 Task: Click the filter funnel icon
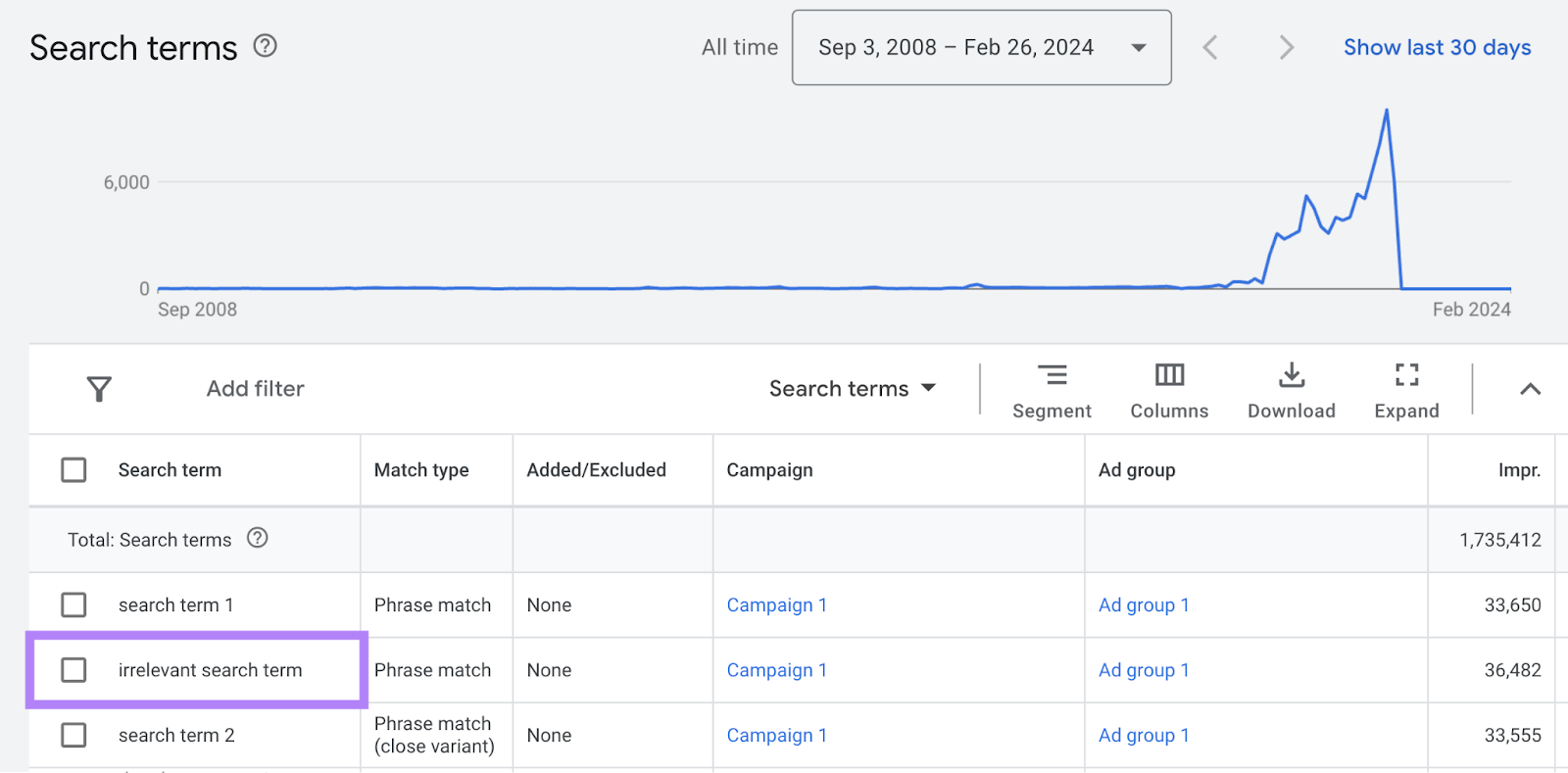[x=99, y=389]
